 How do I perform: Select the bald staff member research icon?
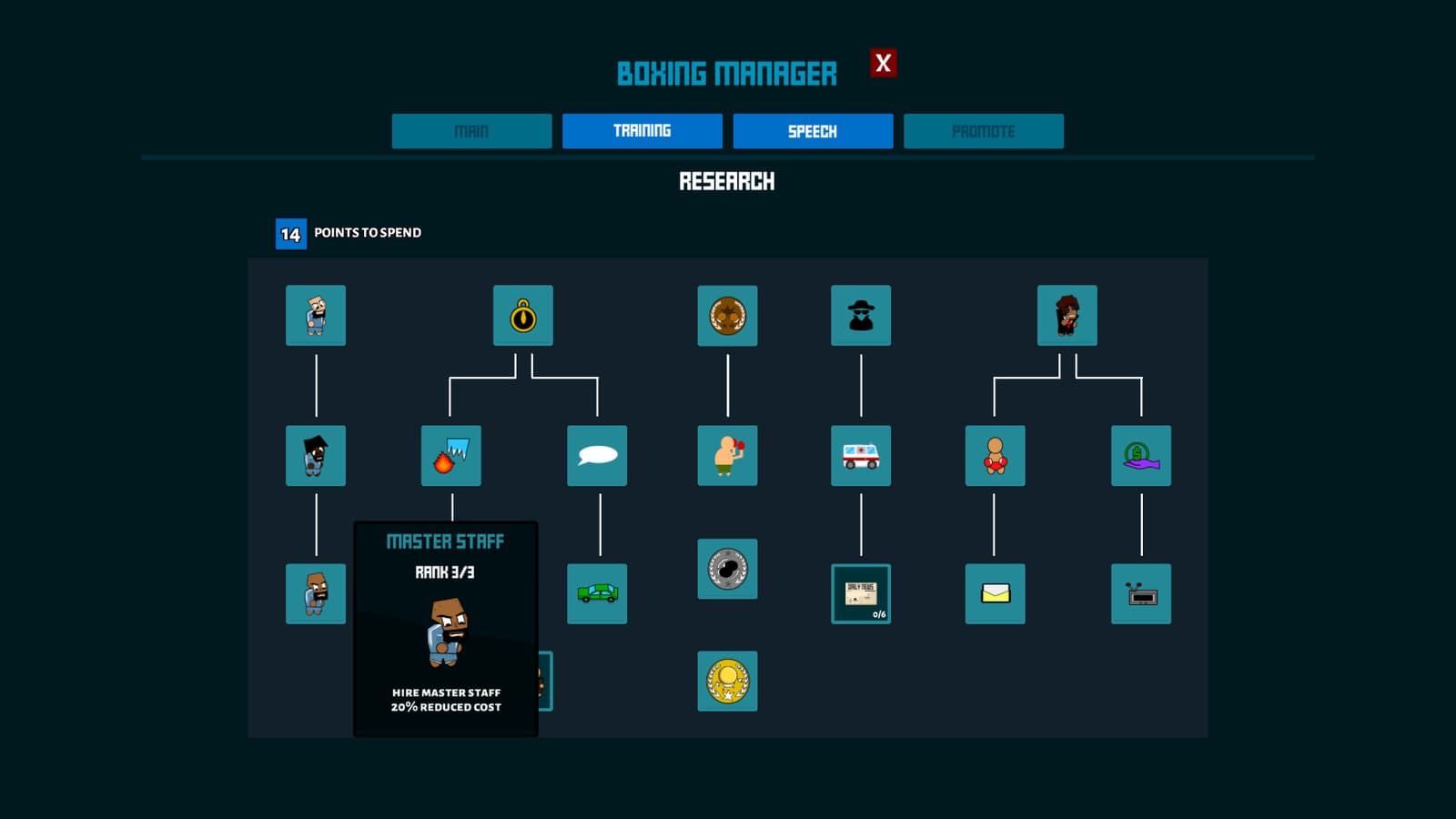[x=316, y=316]
